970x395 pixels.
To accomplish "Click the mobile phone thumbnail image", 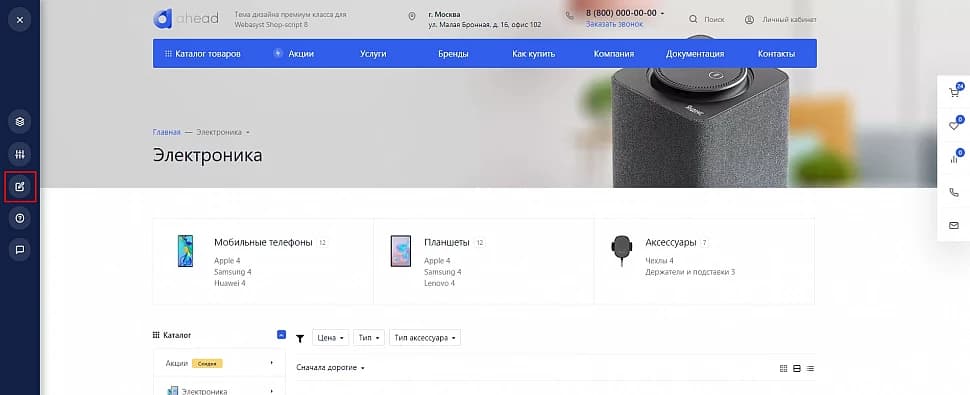I will [x=185, y=250].
